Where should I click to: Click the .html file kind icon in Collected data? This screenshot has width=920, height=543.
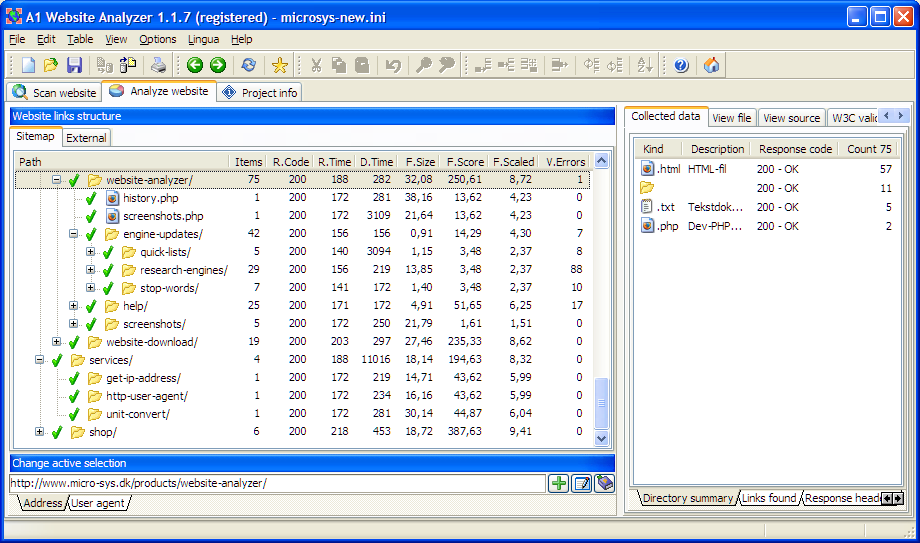tap(647, 169)
